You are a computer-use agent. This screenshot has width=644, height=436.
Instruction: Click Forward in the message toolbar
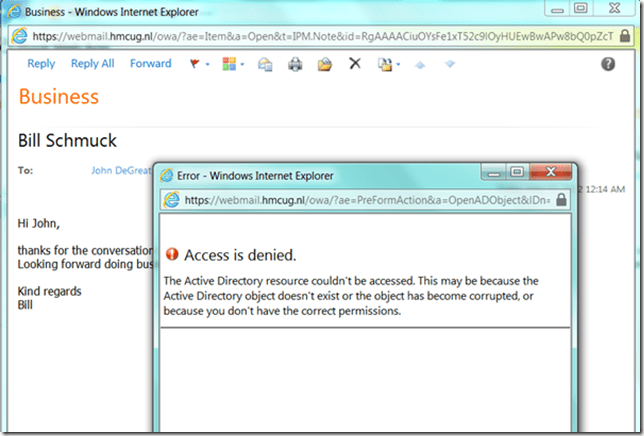click(150, 64)
